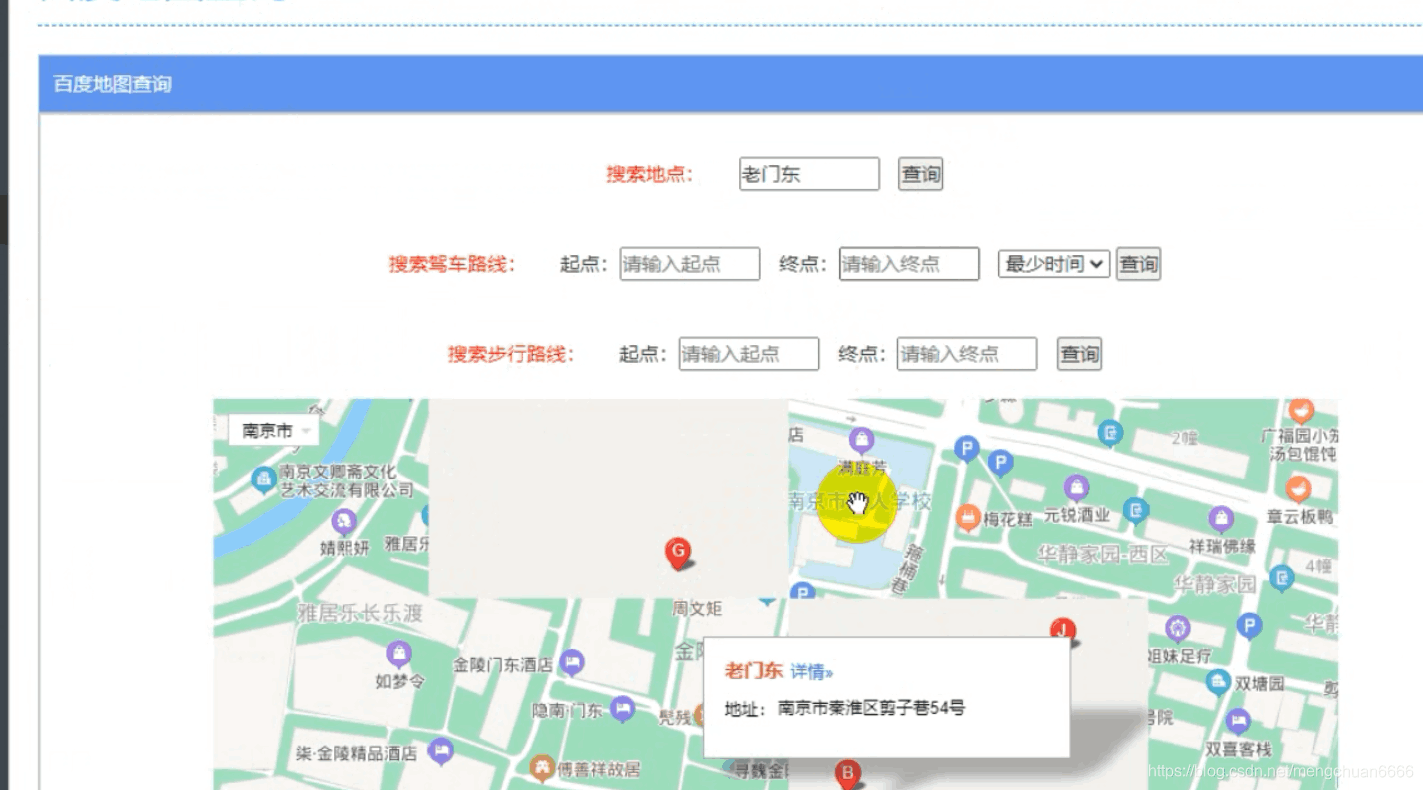Image resolution: width=1423 pixels, height=790 pixels.
Task: Click the 搜索步行路线: label
Action: [x=511, y=354]
